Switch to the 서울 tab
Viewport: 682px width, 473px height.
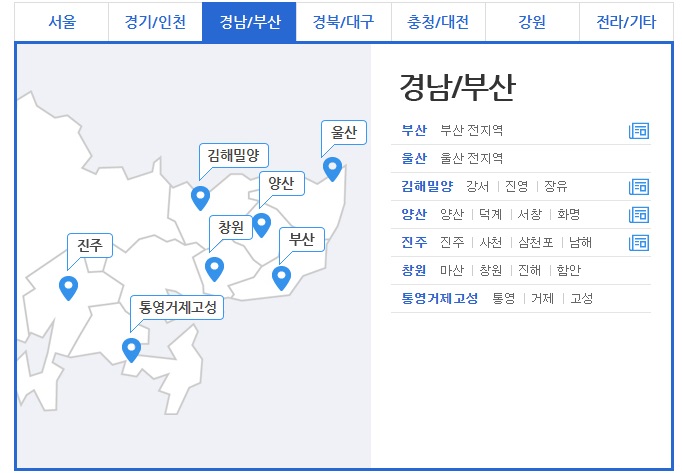point(62,22)
